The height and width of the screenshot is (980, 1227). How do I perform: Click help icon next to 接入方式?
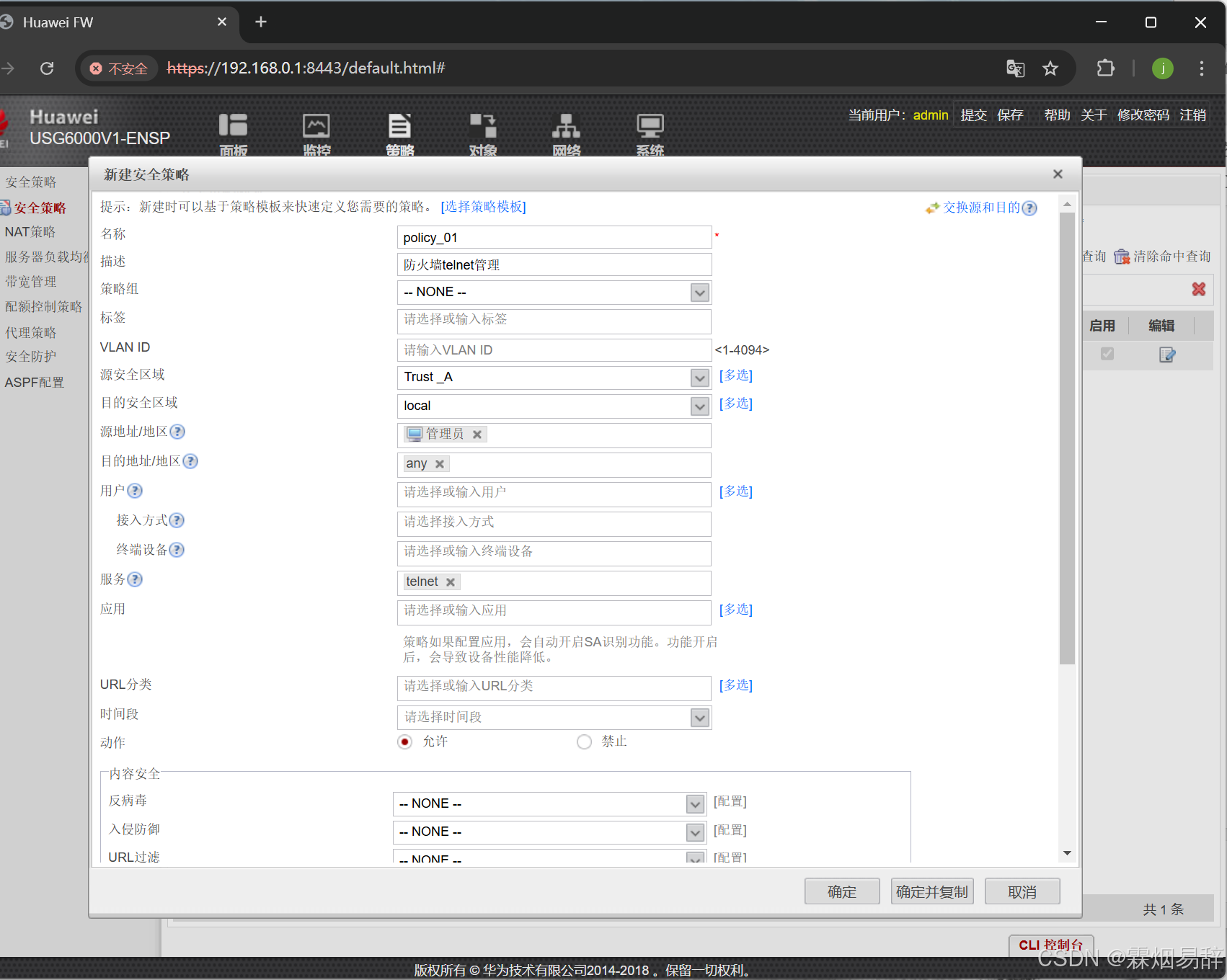click(x=177, y=520)
